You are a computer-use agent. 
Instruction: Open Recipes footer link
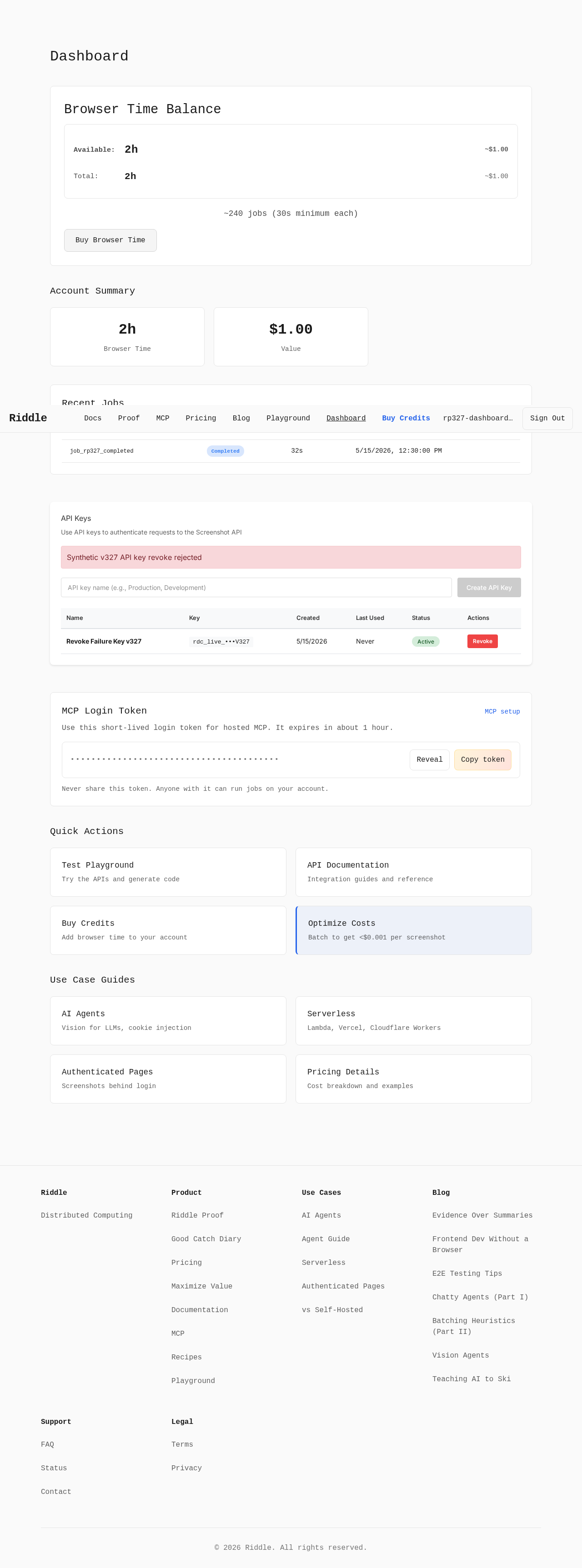186,1358
